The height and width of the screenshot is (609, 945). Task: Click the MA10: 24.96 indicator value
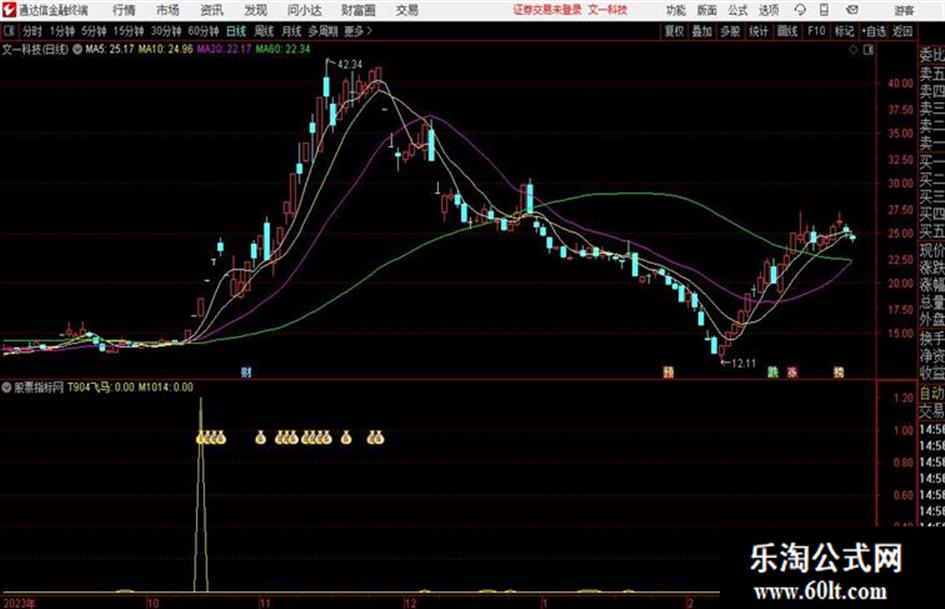tap(165, 49)
